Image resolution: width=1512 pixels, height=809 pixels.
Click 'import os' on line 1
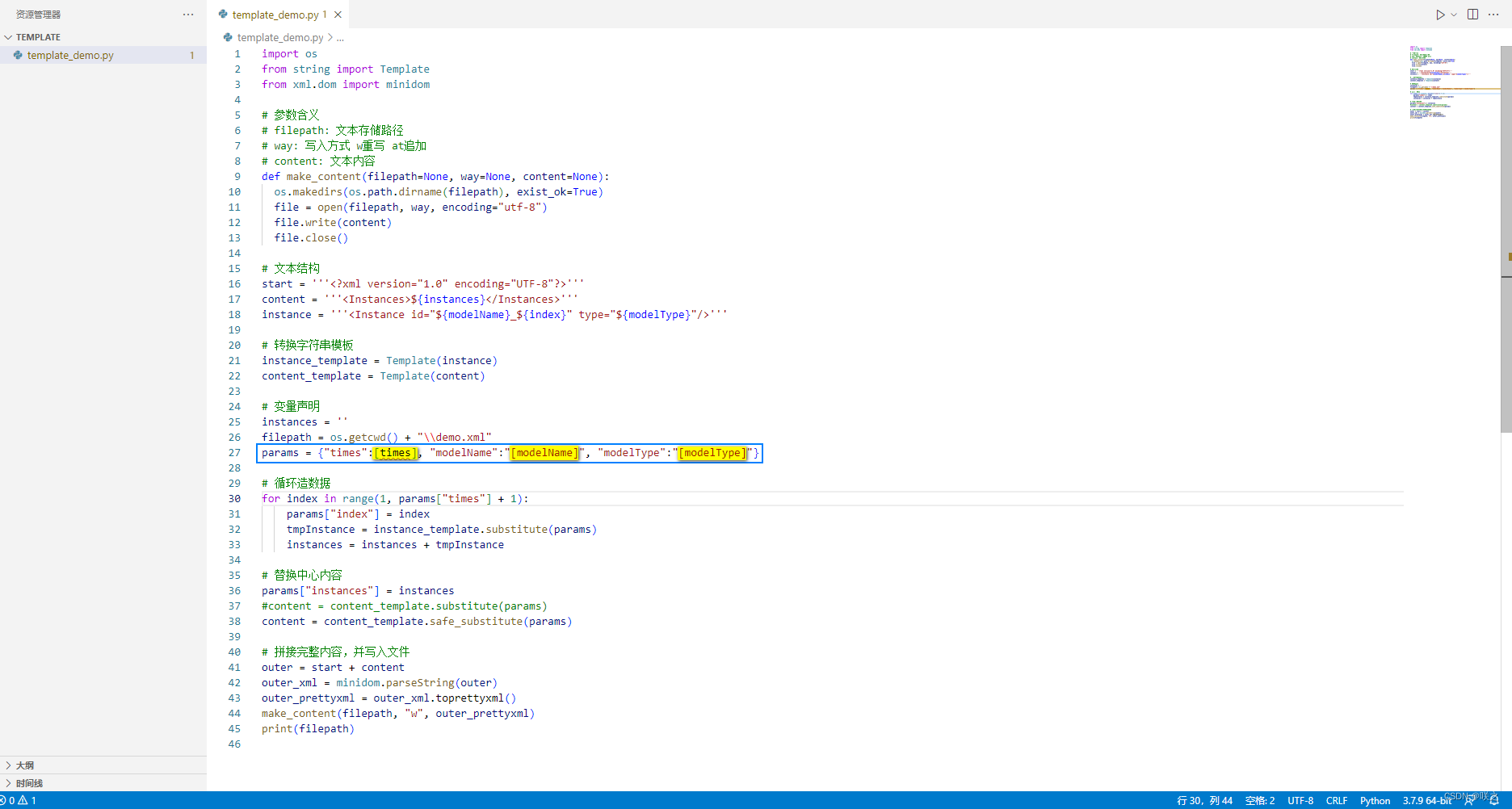(289, 53)
